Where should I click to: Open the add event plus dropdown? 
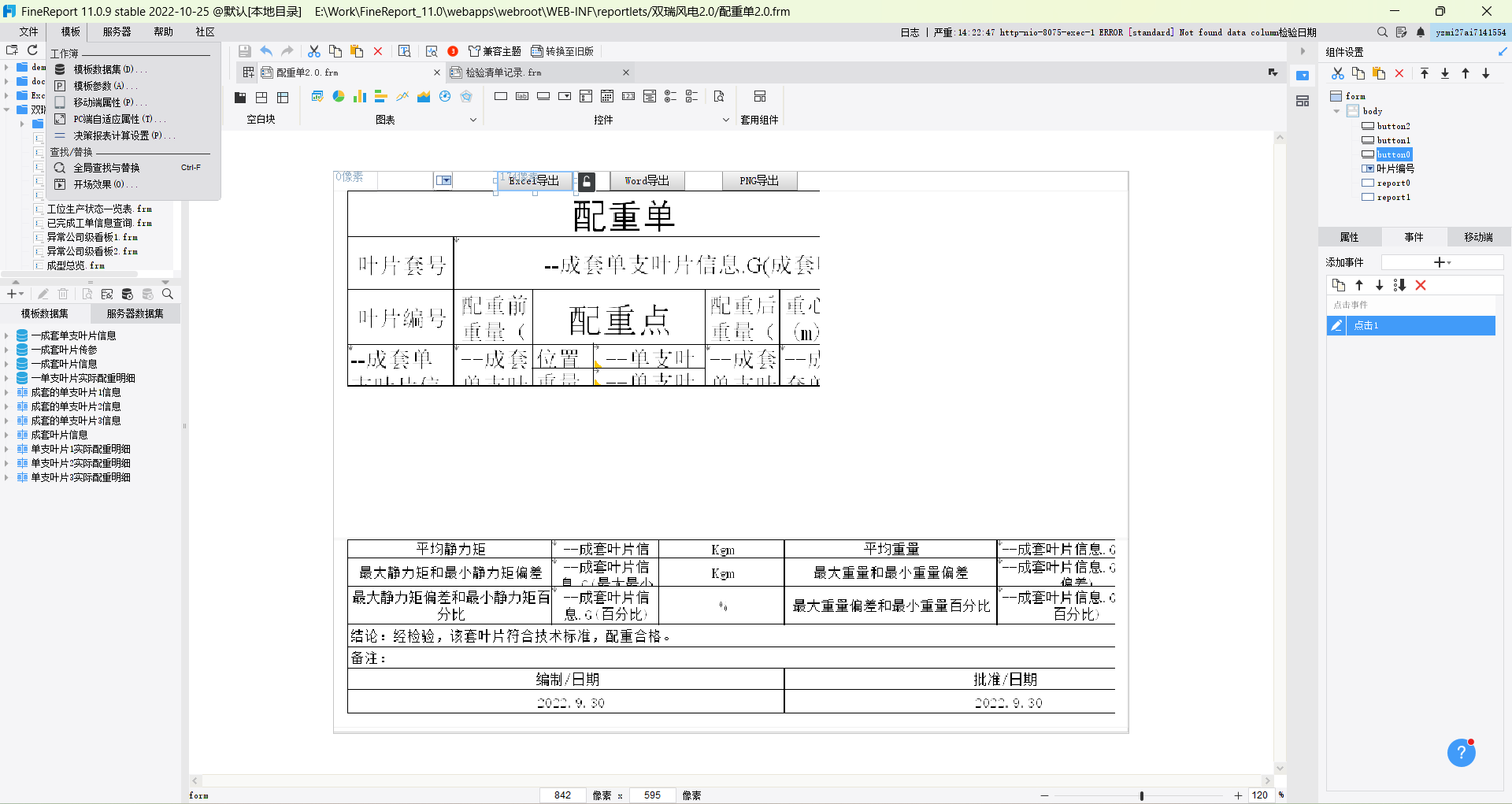1442,262
